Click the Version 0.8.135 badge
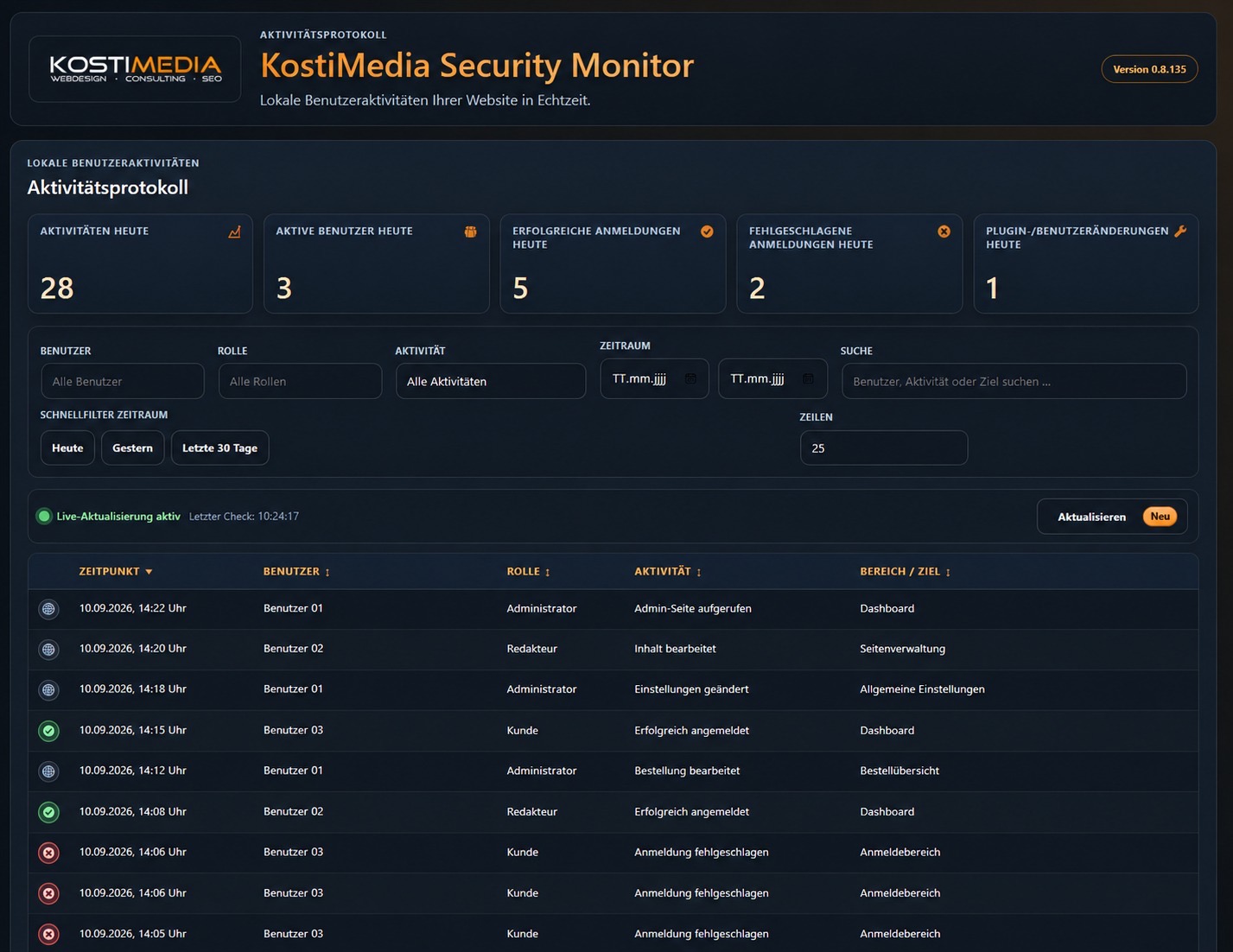Viewport: 1233px width, 952px height. pos(1149,69)
